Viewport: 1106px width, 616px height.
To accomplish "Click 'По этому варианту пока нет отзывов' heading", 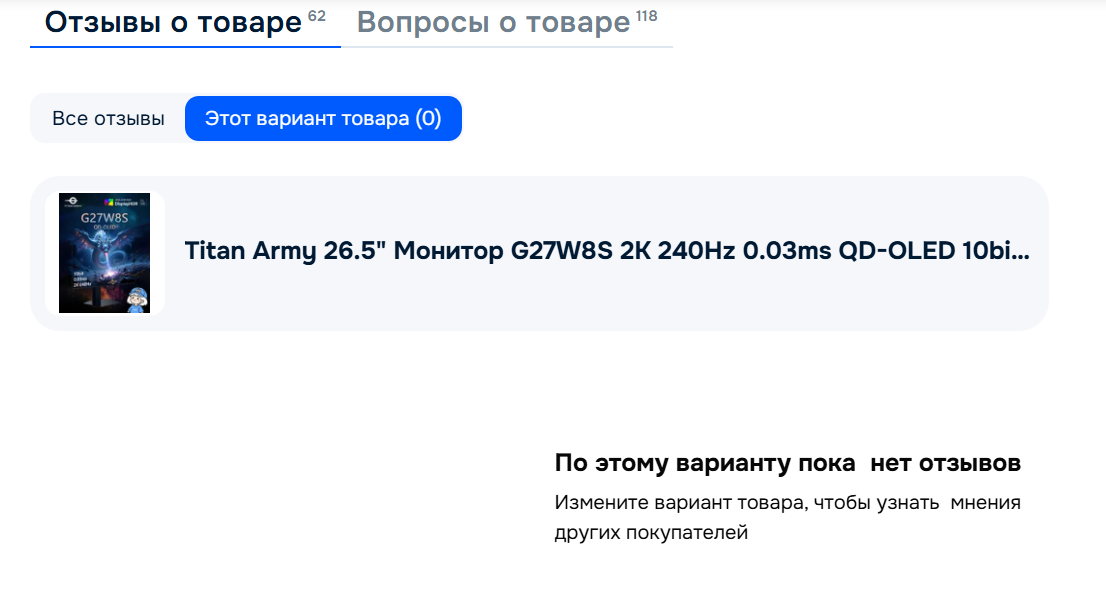I will point(787,463).
